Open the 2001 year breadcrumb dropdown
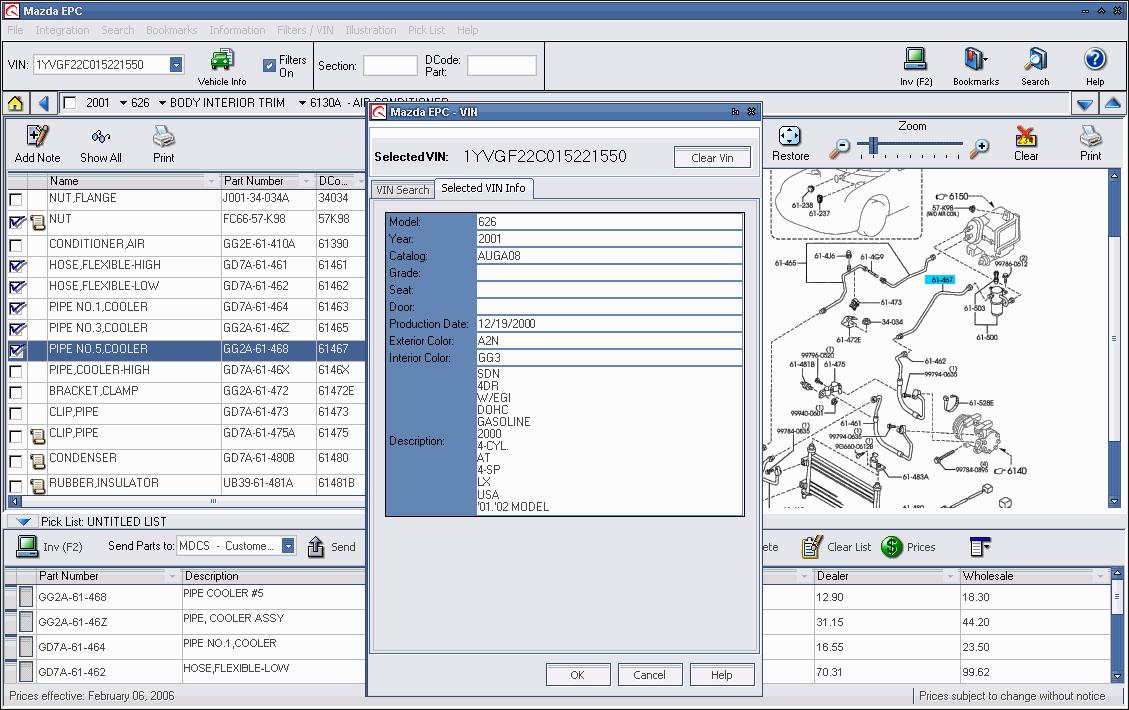 [123, 103]
